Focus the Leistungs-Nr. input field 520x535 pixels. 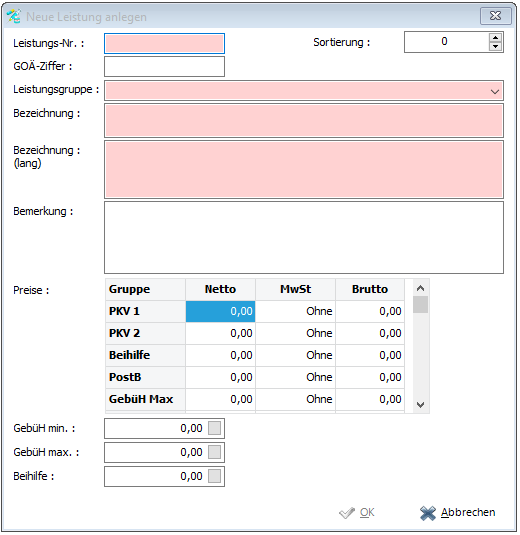tap(164, 44)
